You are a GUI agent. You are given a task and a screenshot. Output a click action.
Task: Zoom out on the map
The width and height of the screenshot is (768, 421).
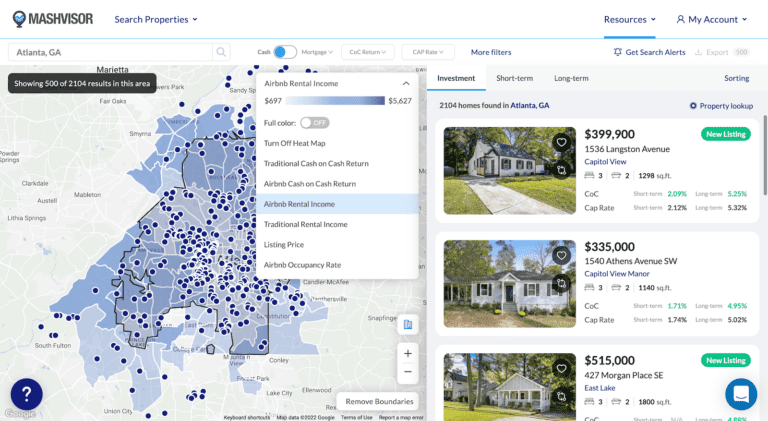tap(408, 372)
